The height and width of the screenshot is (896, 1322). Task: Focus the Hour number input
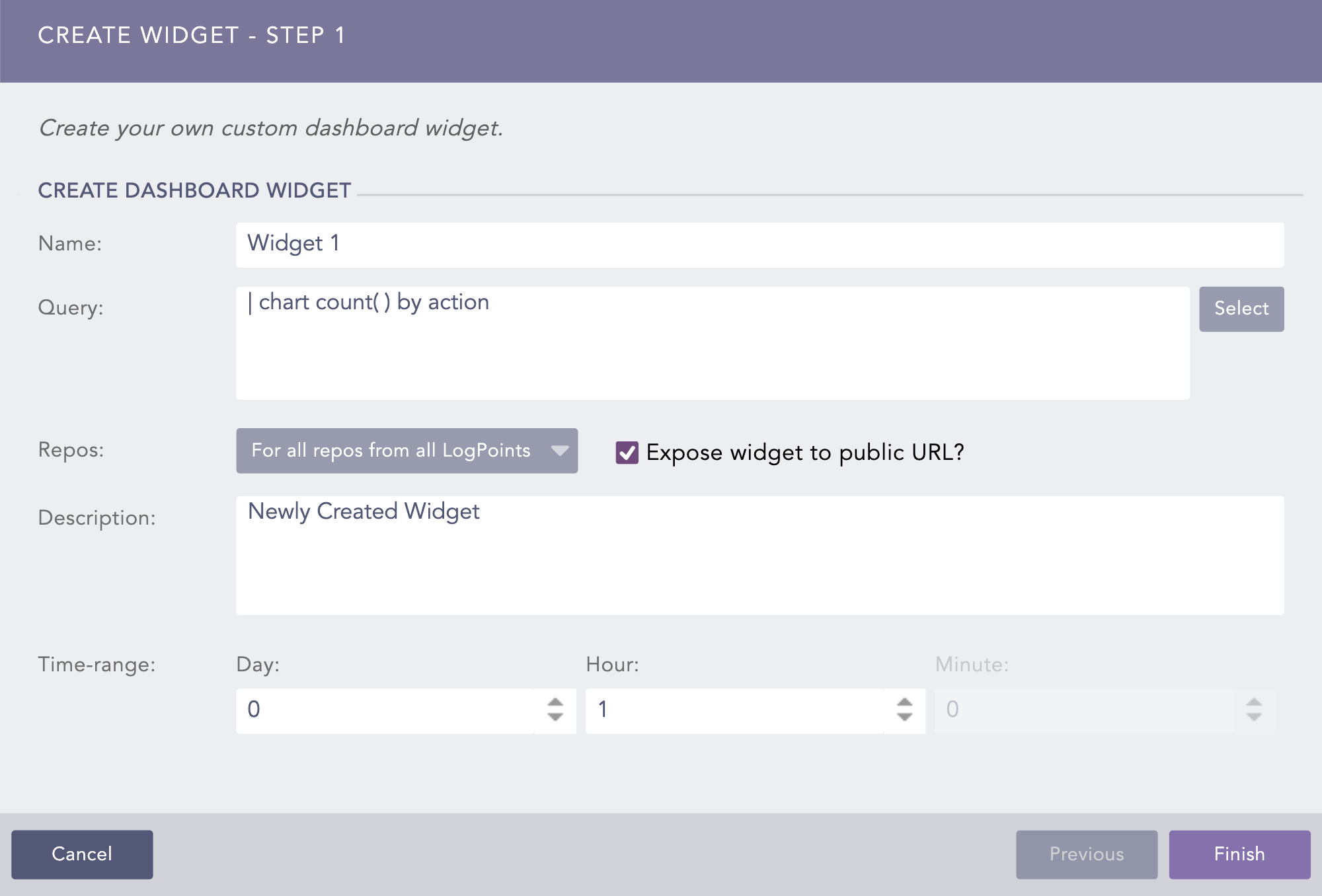(x=734, y=710)
